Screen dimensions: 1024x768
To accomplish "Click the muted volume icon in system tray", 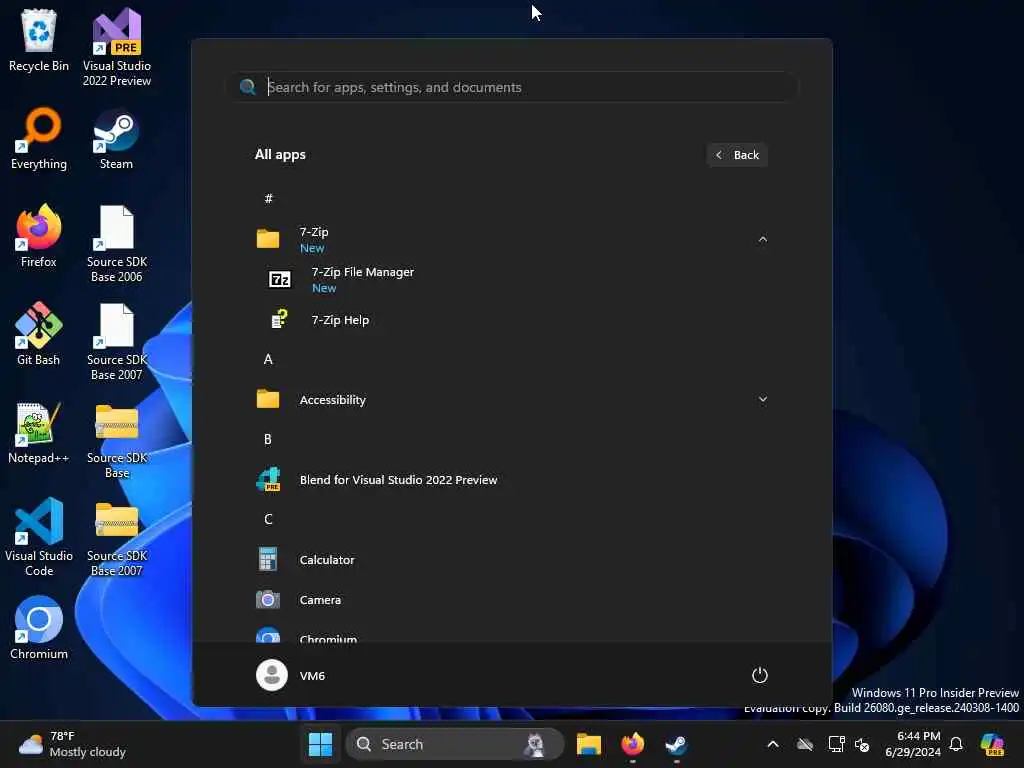I will 862,744.
